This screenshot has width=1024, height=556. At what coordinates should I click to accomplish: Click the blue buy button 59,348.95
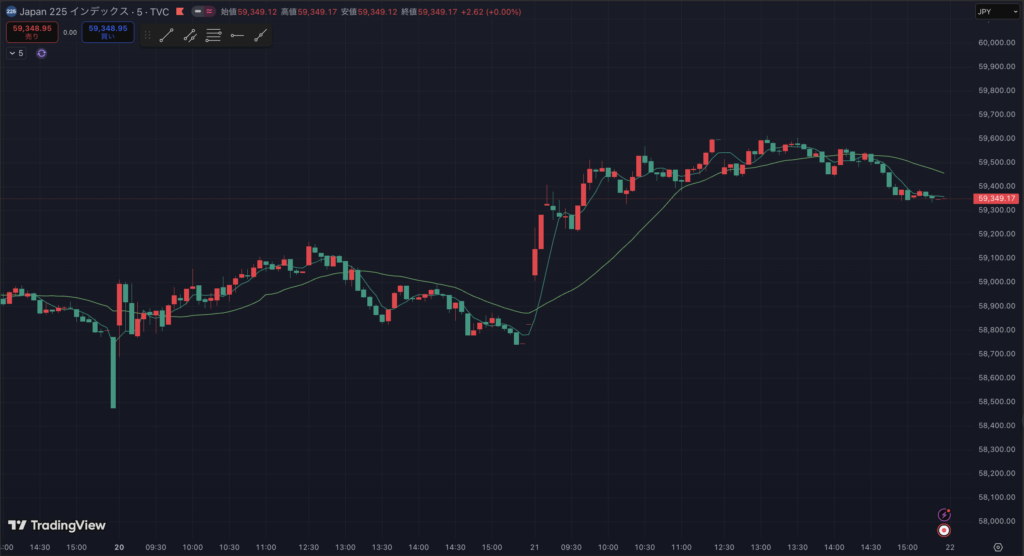click(107, 32)
